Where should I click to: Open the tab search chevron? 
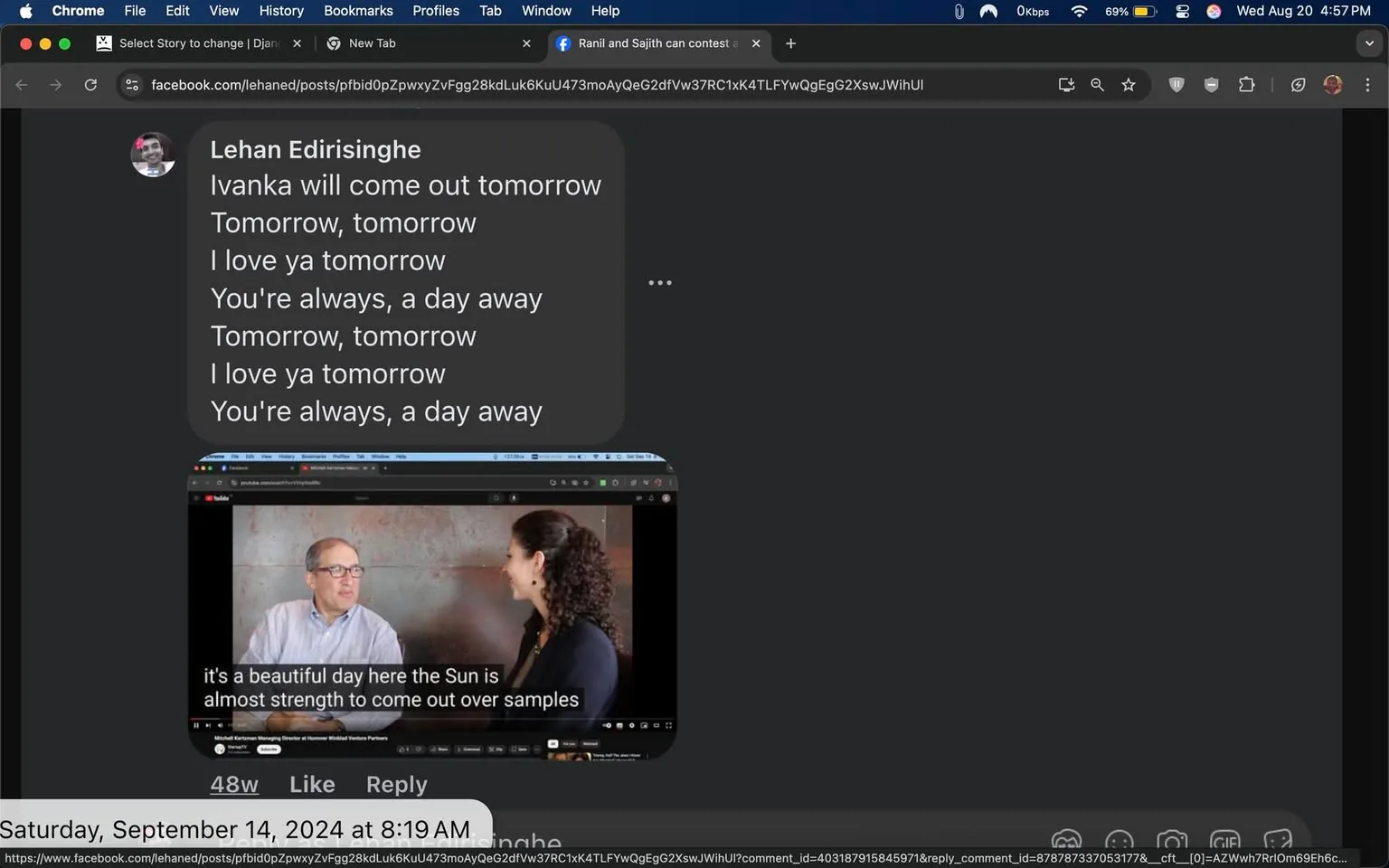[1368, 42]
